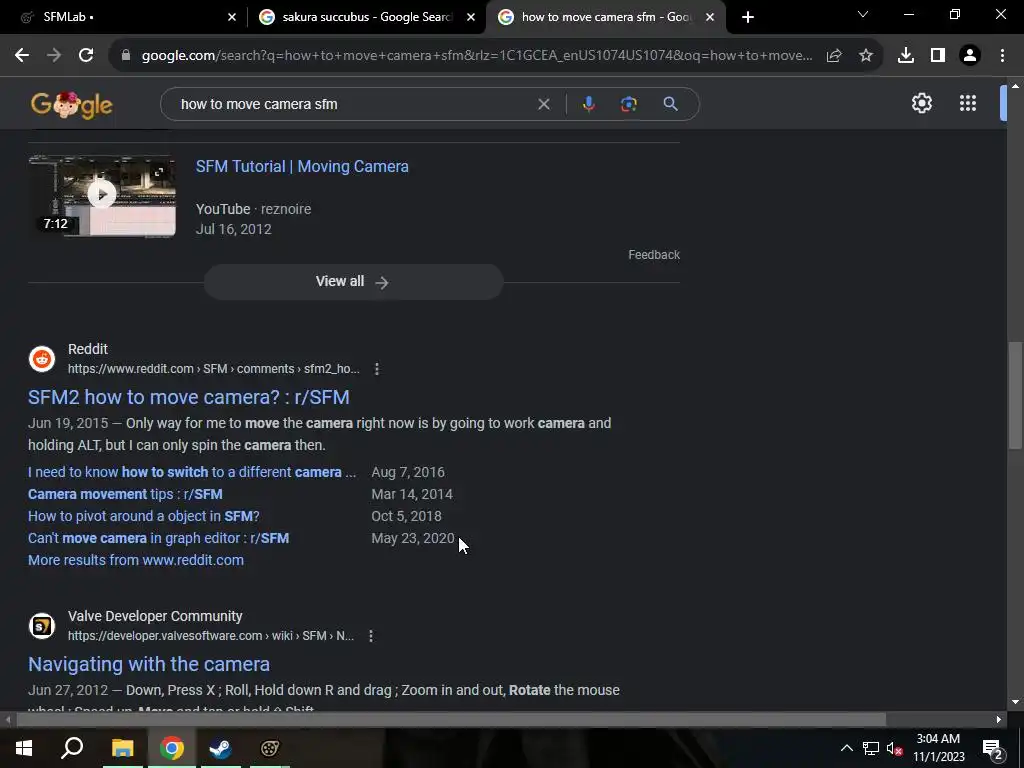Screen dimensions: 1024x768
Task: Open the tab search dropdown arrow
Action: tap(863, 14)
